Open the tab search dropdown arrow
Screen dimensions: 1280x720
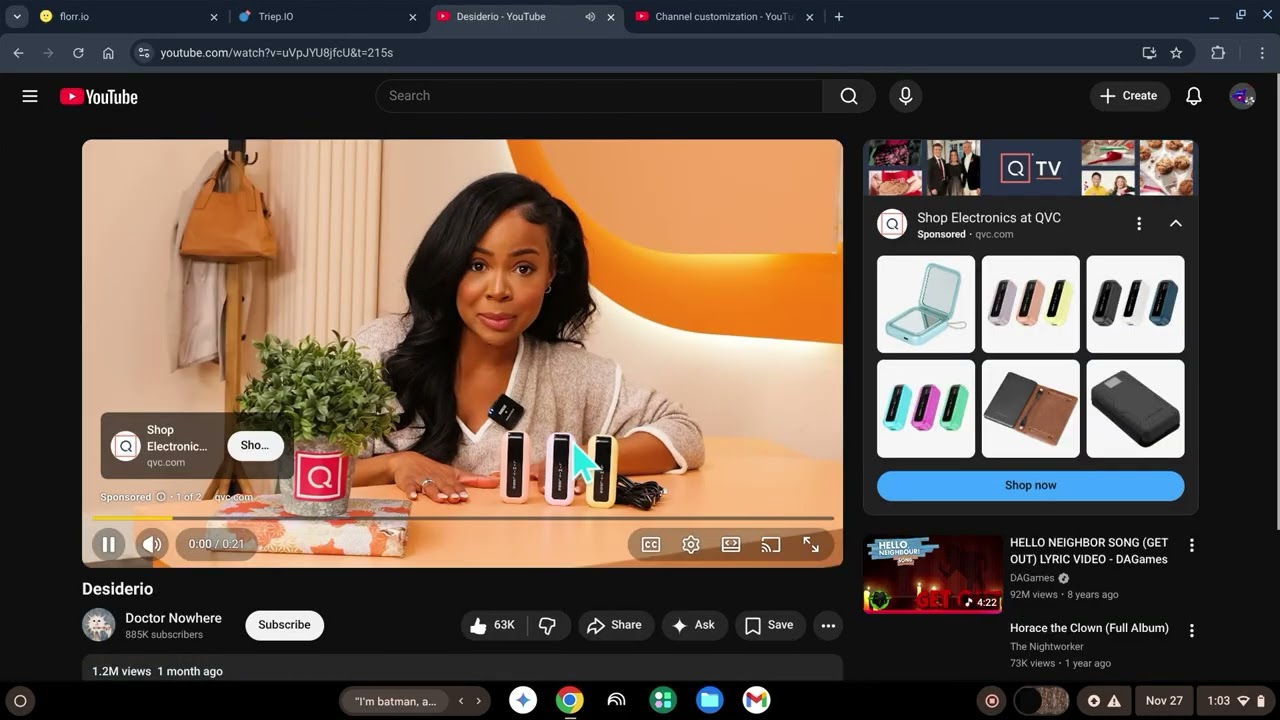pyautogui.click(x=16, y=17)
